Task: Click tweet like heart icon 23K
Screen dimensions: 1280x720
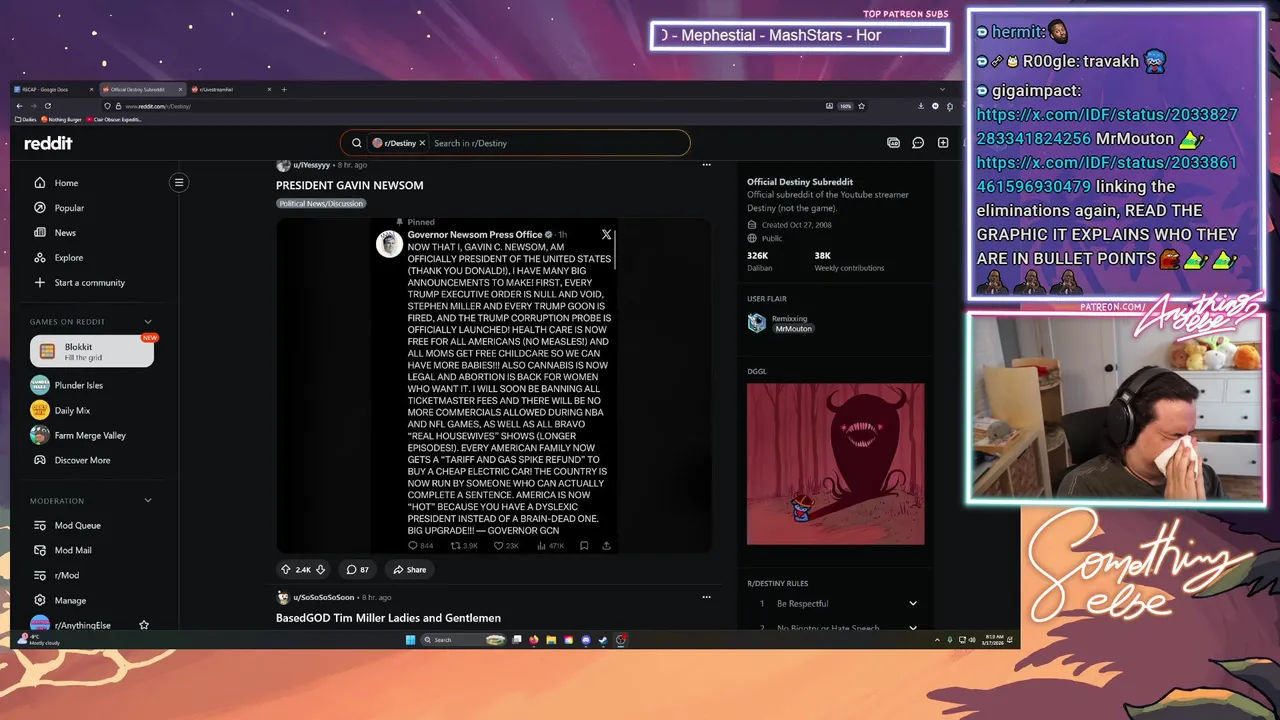Action: [x=499, y=546]
